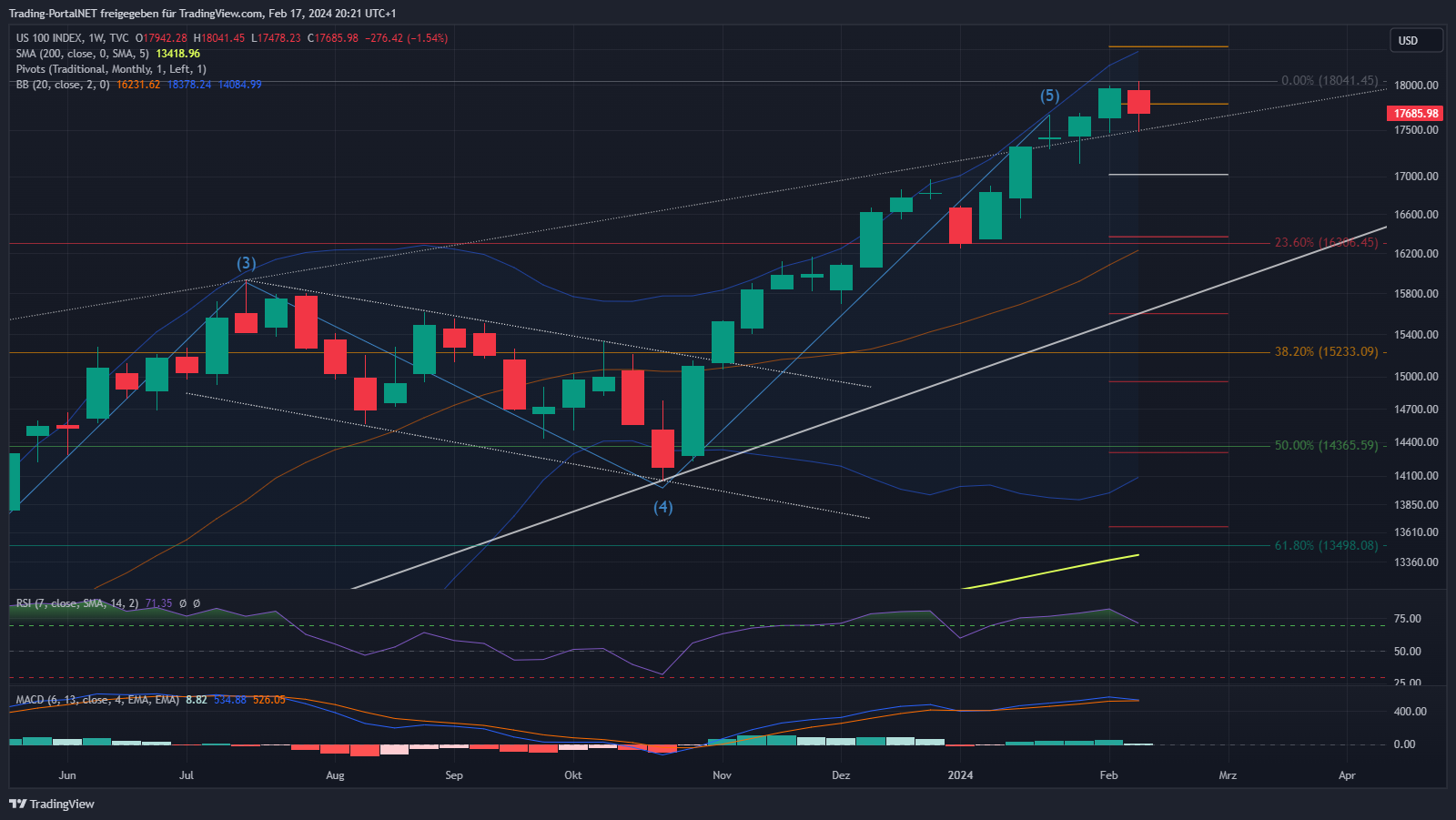Image resolution: width=1456 pixels, height=820 pixels.
Task: Select the BB Bollinger Bands legend
Action: click(x=62, y=85)
